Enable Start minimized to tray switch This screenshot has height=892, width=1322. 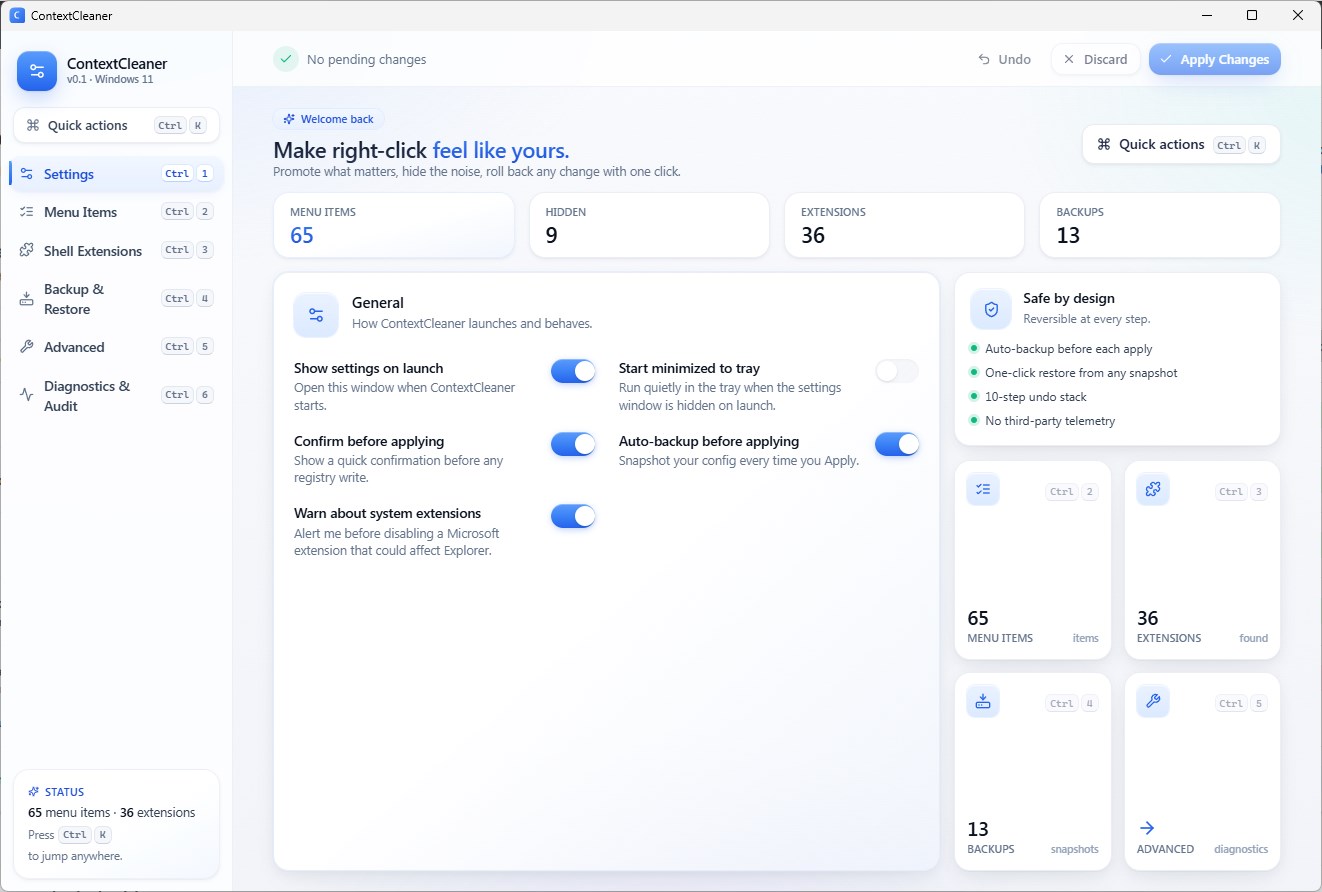pyautogui.click(x=897, y=371)
